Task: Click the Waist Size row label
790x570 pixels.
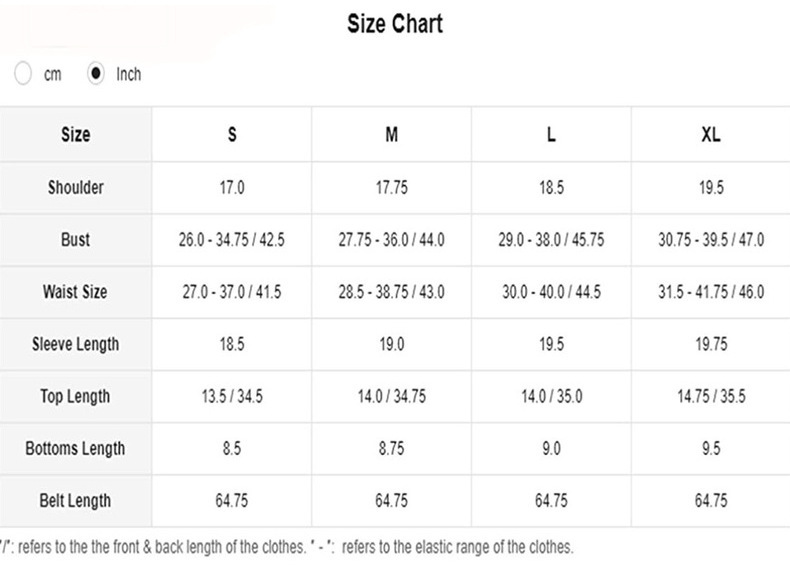Action: coord(76,292)
